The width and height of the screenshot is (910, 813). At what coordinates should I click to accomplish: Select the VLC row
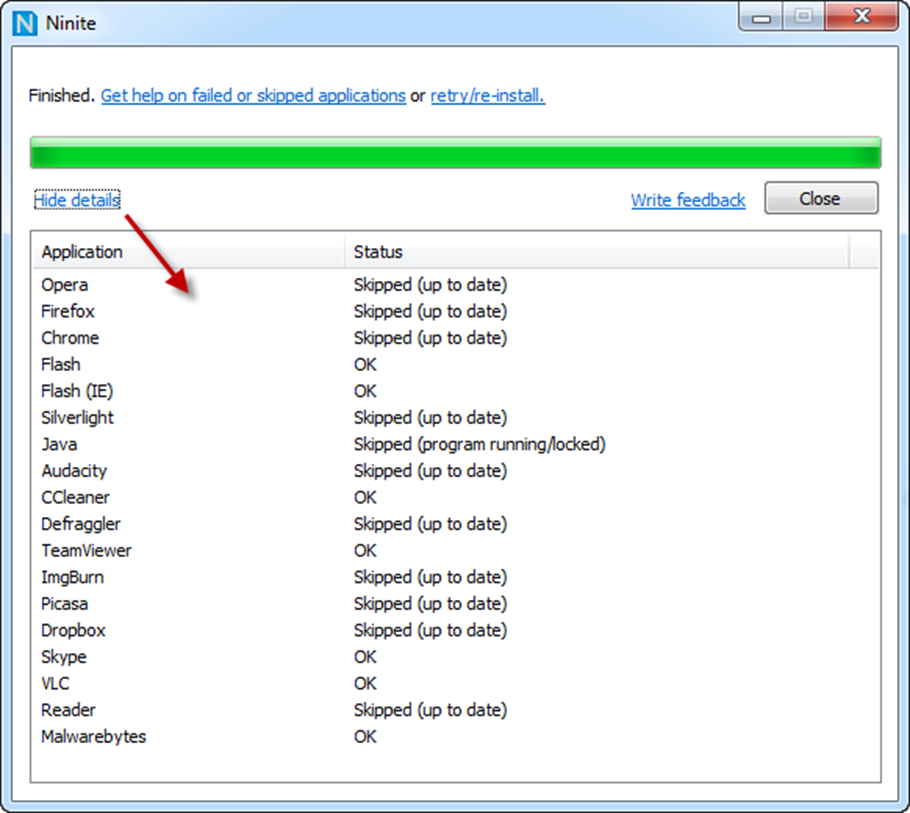456,684
